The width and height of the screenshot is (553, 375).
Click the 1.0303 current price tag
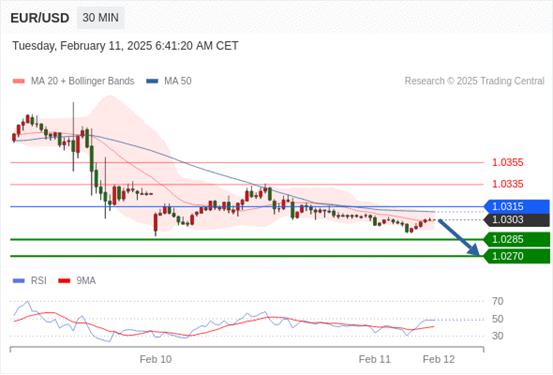(517, 220)
